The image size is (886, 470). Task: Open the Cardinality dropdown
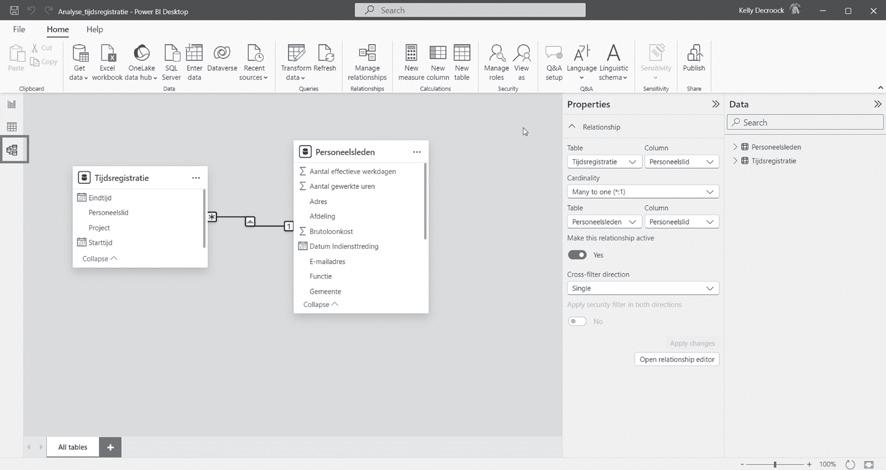tap(643, 192)
